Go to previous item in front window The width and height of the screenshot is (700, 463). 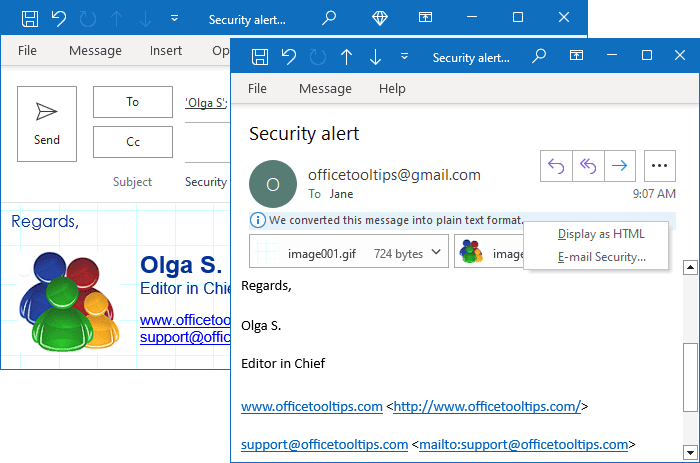[346, 57]
